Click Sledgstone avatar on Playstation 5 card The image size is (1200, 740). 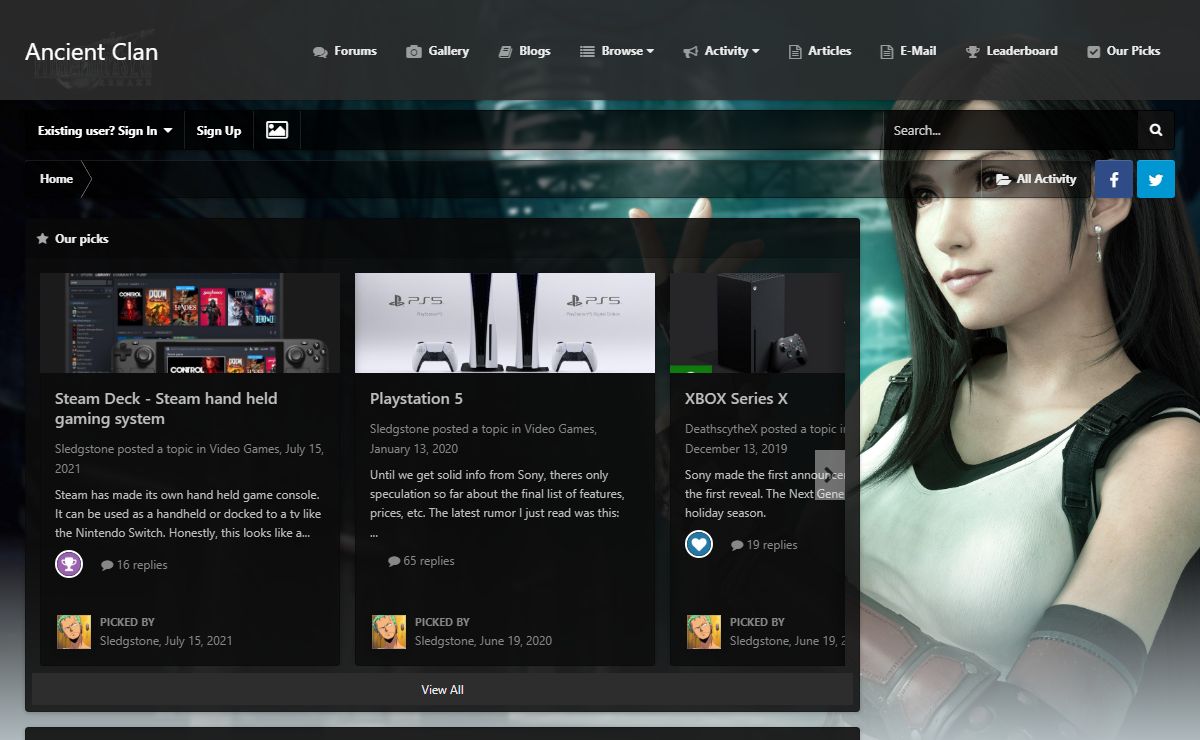click(x=389, y=632)
